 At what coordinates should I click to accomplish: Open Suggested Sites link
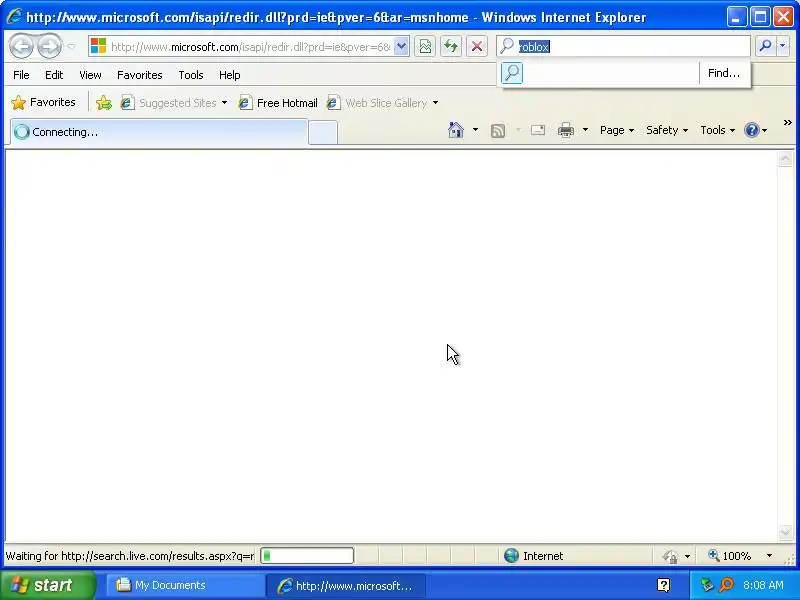click(x=168, y=103)
